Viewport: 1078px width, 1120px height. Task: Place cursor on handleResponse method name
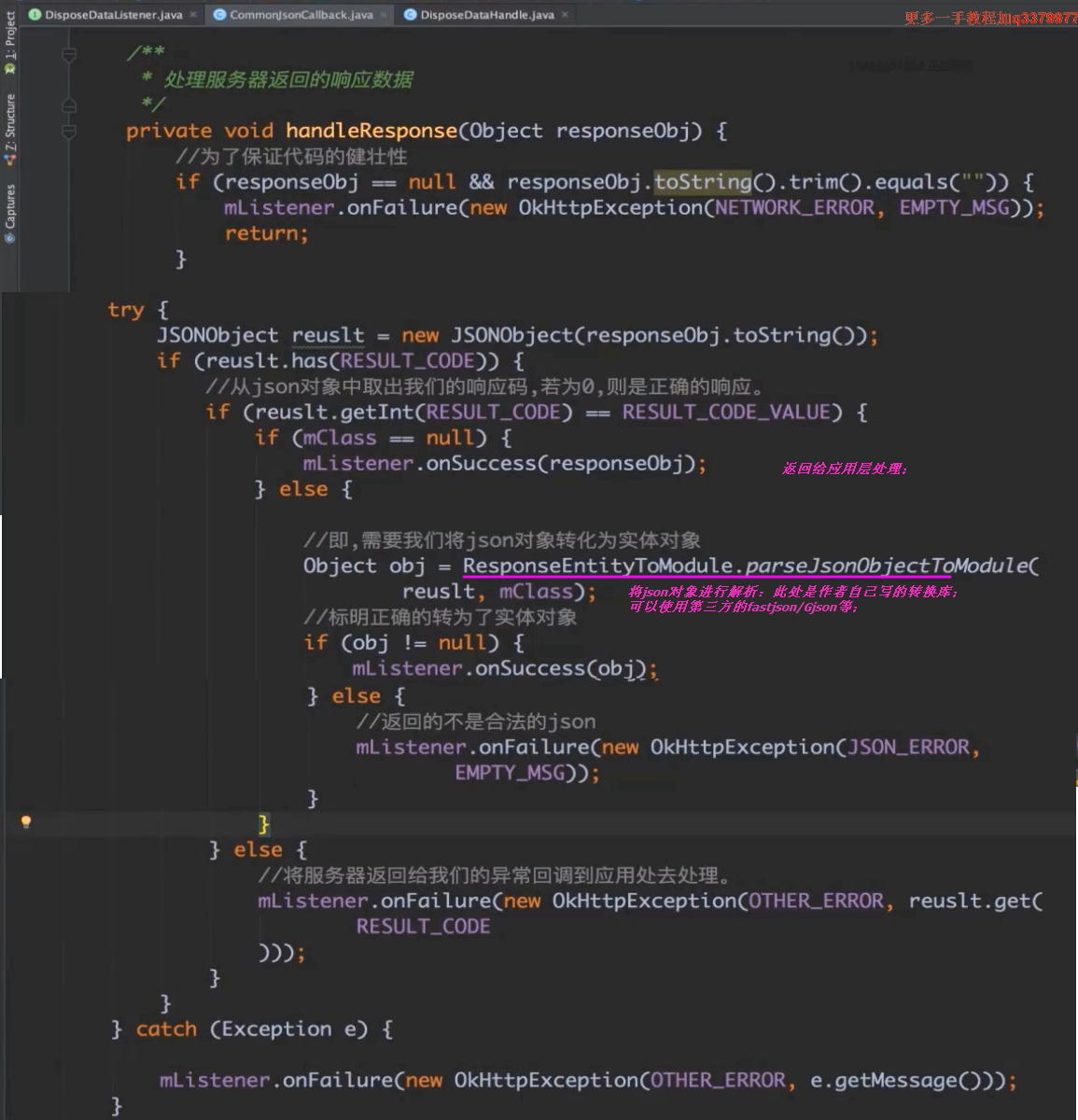pos(371,131)
